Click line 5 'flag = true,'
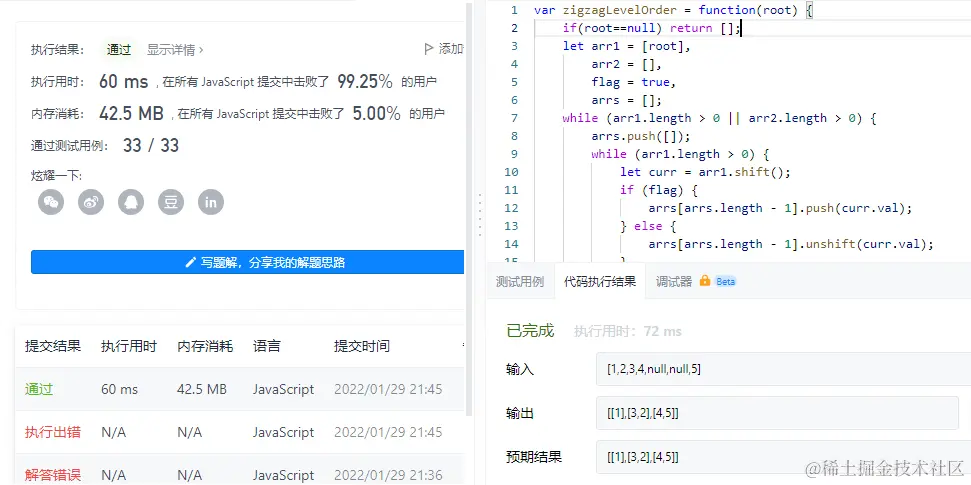Image resolution: width=971 pixels, height=485 pixels. [634, 82]
